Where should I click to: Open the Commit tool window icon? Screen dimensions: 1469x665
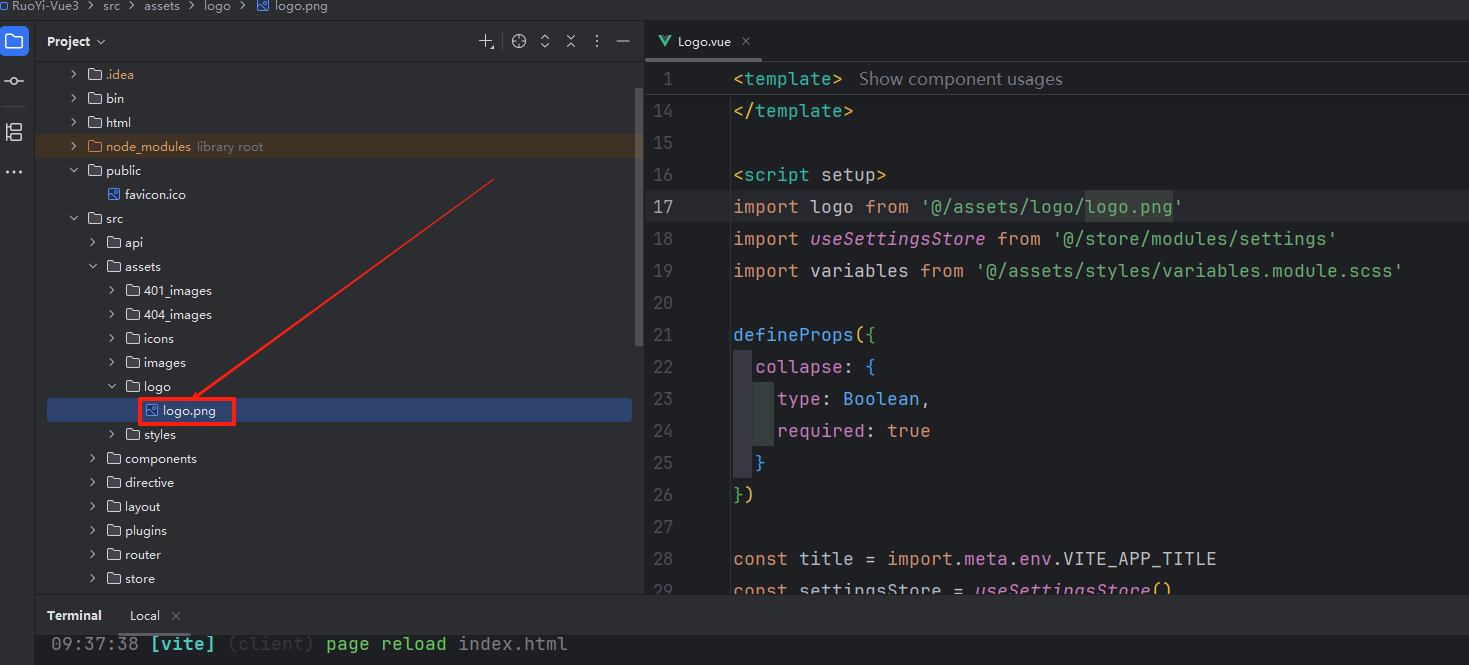(x=14, y=81)
